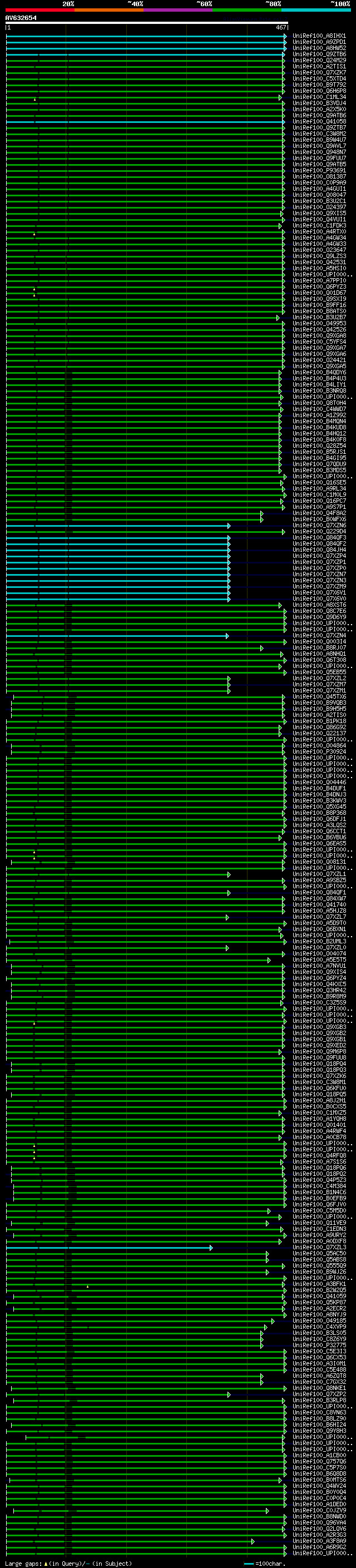The width and height of the screenshot is (356, 1568).
Task: Click hit UniRef100_B0WFX6
Action: [x=319, y=519]
